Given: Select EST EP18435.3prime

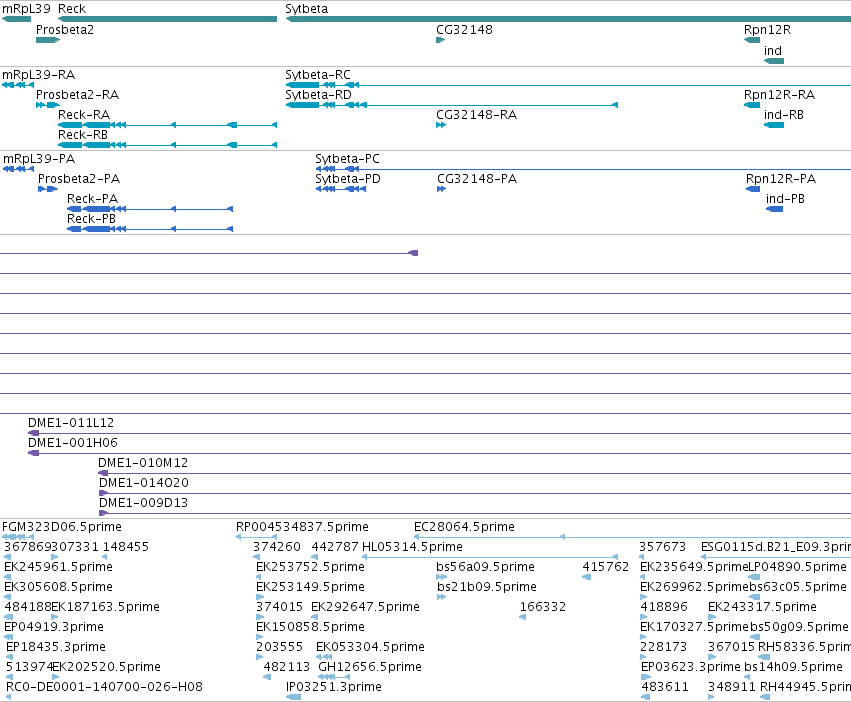Looking at the screenshot, I should pos(56,647).
